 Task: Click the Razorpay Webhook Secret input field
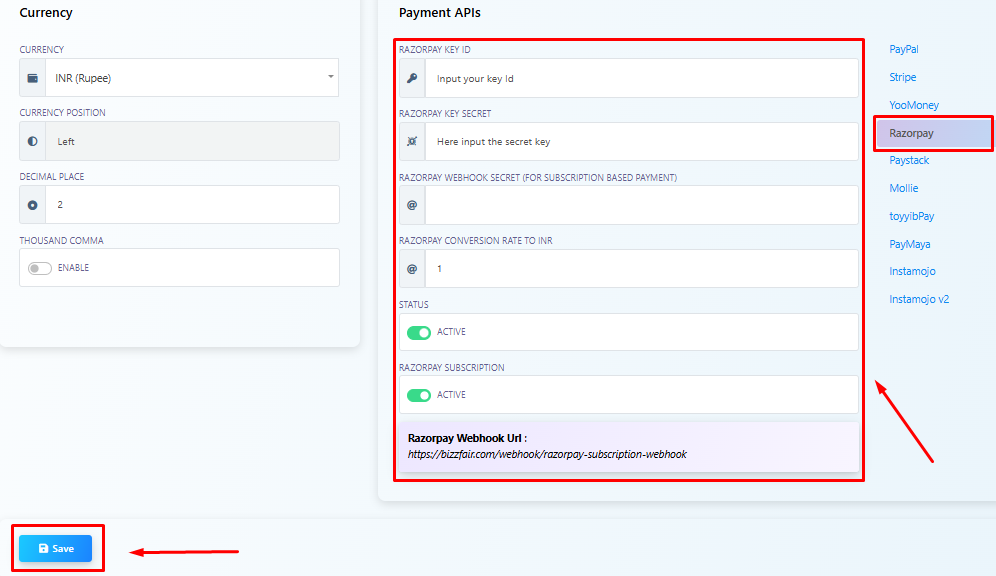[x=642, y=205]
